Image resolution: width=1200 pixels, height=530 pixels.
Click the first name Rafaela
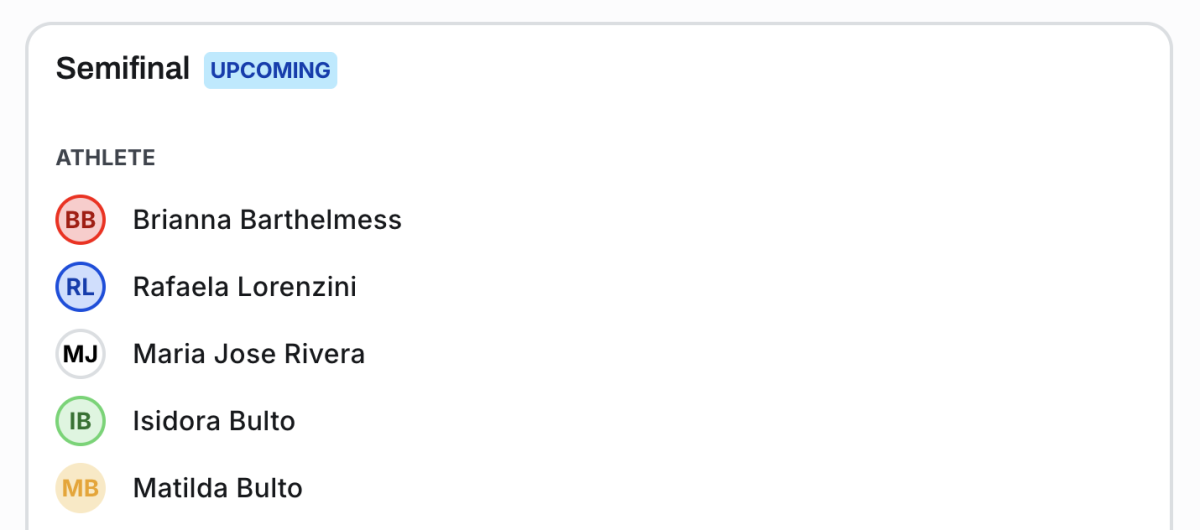180,287
